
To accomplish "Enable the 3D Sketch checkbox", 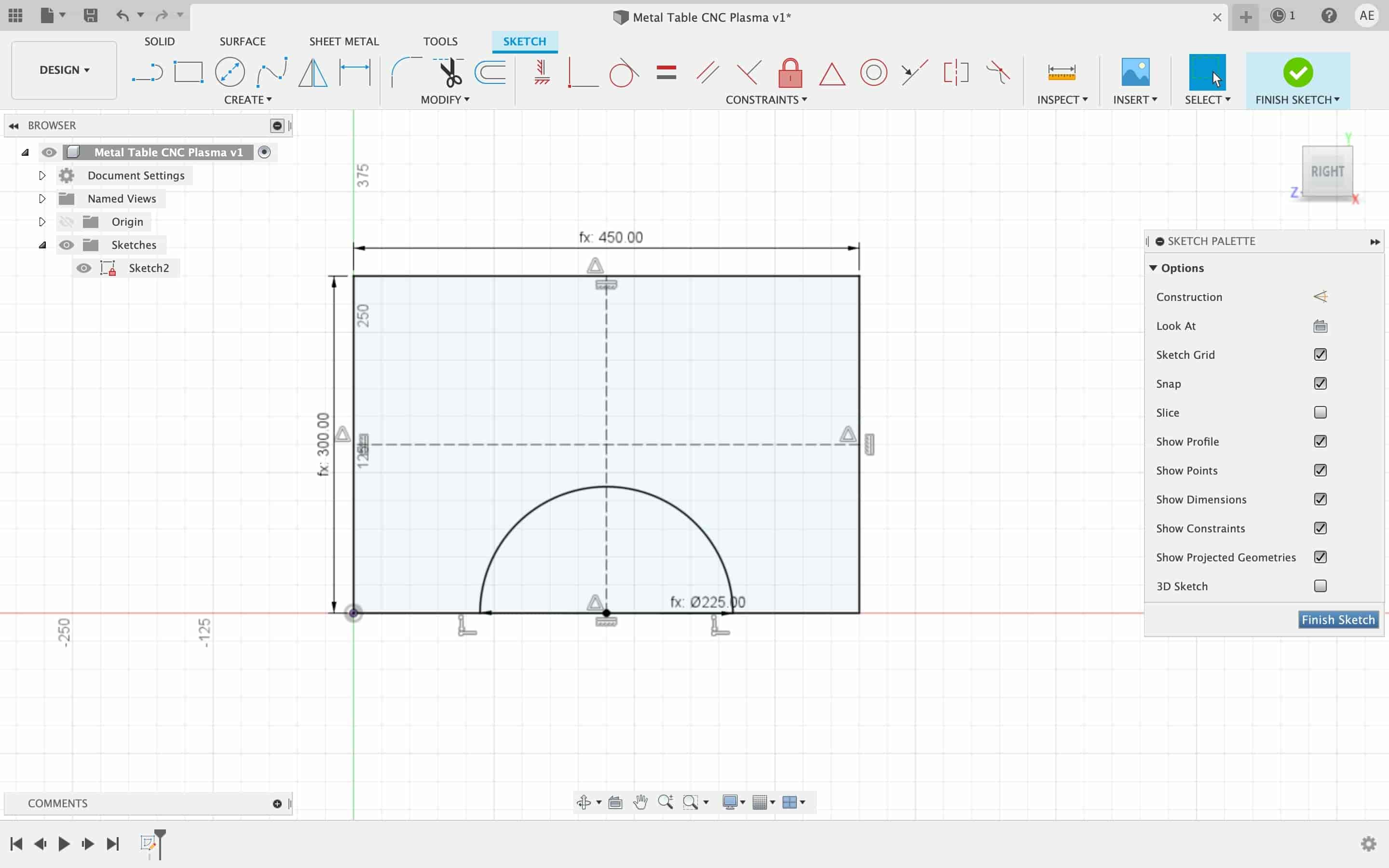I will [1320, 586].
